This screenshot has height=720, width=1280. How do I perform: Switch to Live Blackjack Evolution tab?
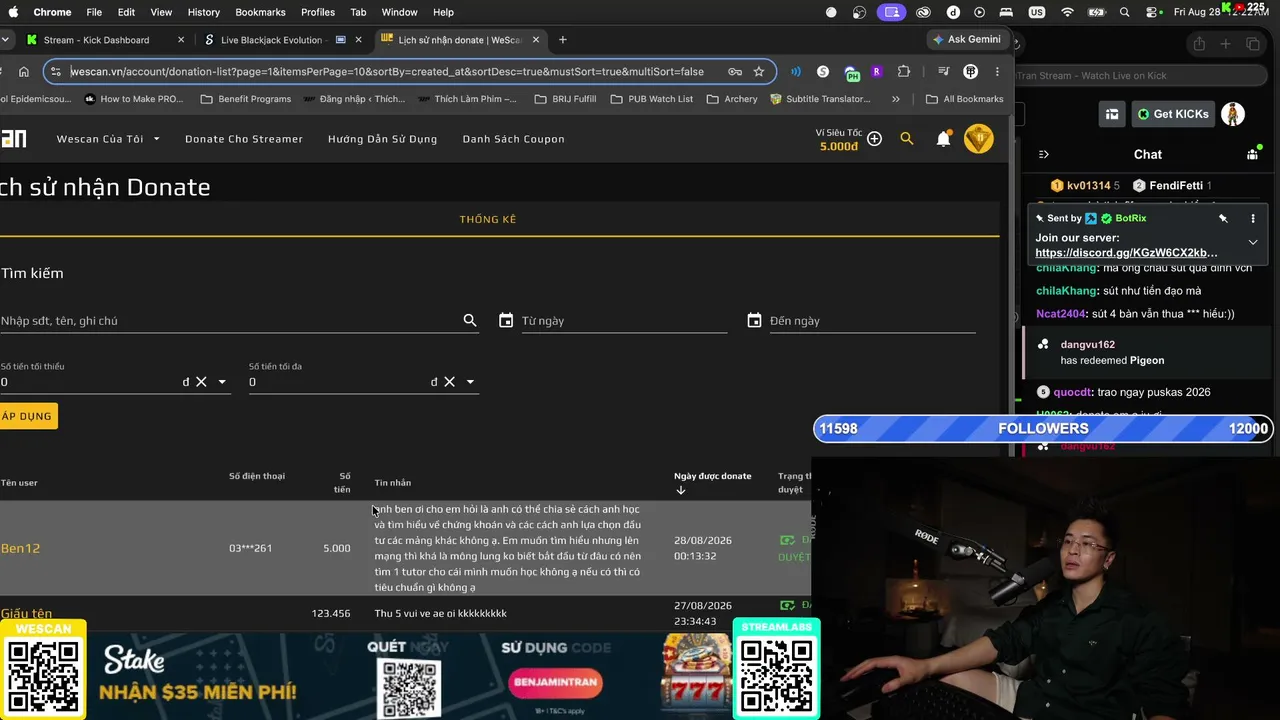pos(283,40)
